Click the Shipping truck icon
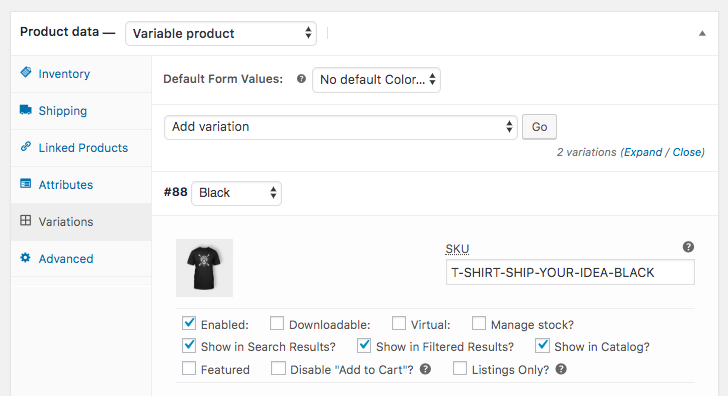 tap(26, 110)
